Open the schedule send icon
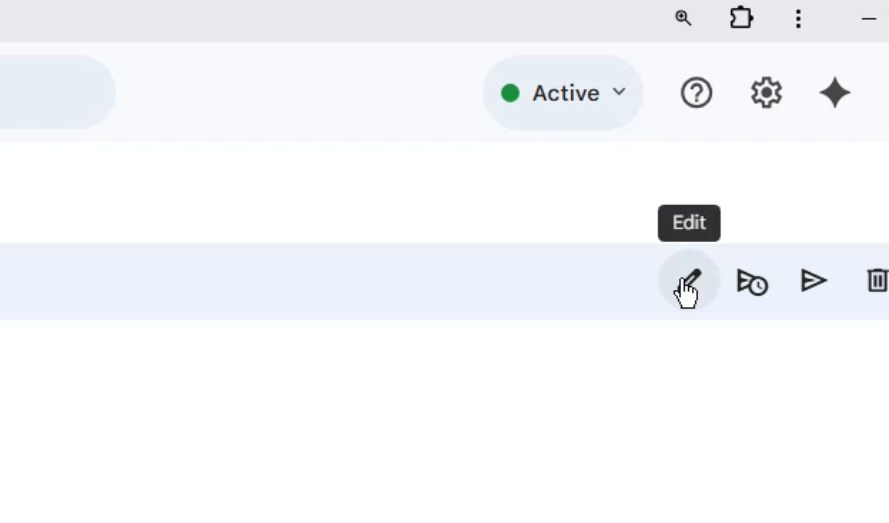889x523 pixels. (752, 282)
